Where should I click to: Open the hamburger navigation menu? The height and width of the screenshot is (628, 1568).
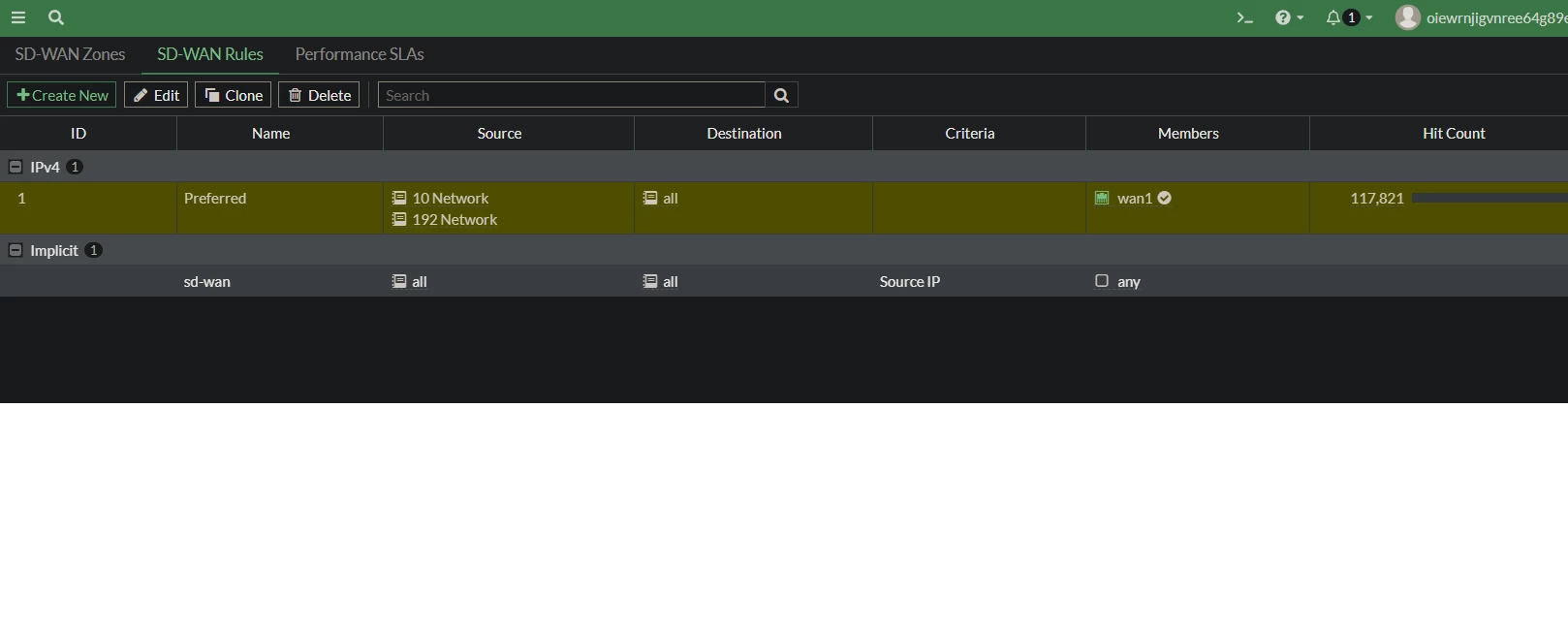coord(18,17)
